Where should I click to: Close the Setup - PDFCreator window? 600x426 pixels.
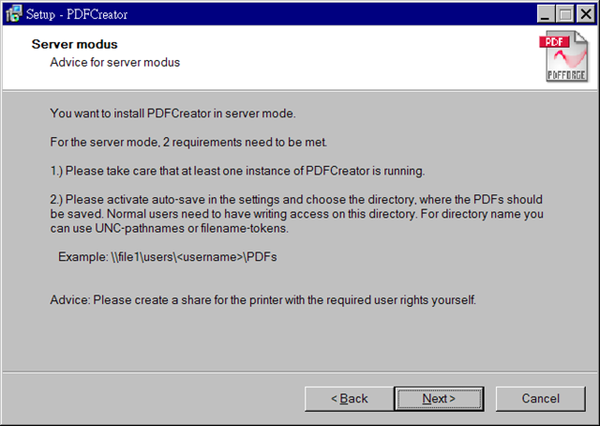[582, 14]
